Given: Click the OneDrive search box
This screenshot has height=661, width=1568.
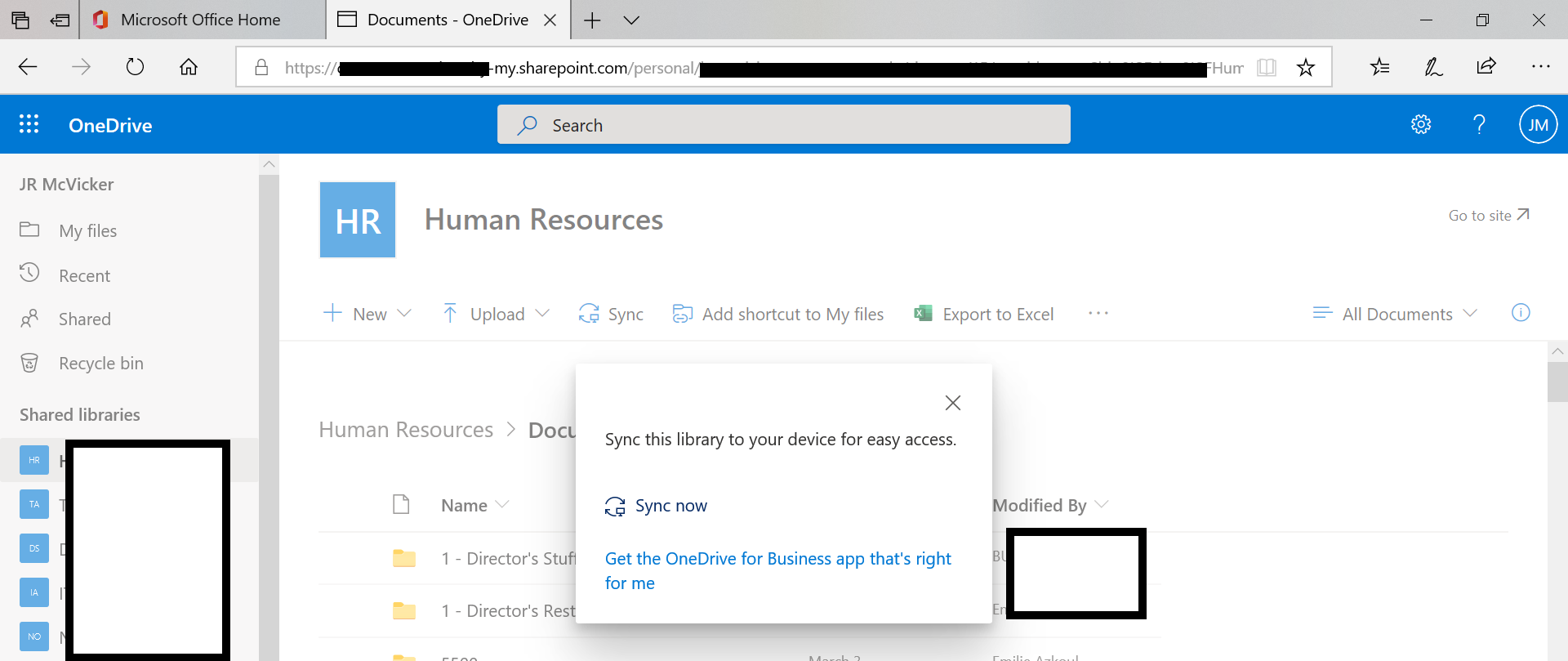Looking at the screenshot, I should [x=784, y=124].
